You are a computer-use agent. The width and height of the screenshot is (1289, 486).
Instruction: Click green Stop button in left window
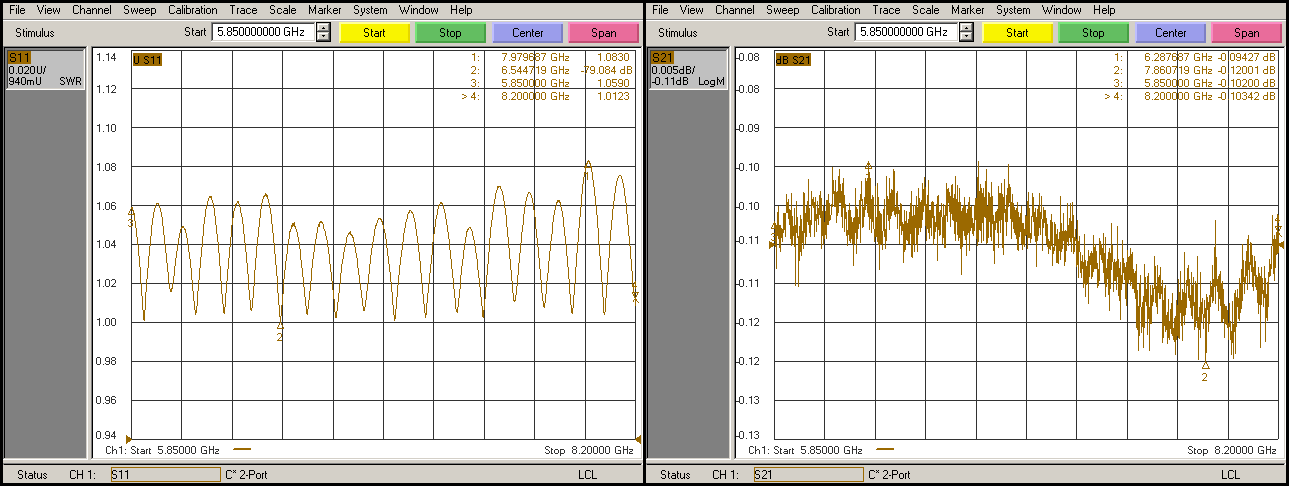tap(451, 32)
